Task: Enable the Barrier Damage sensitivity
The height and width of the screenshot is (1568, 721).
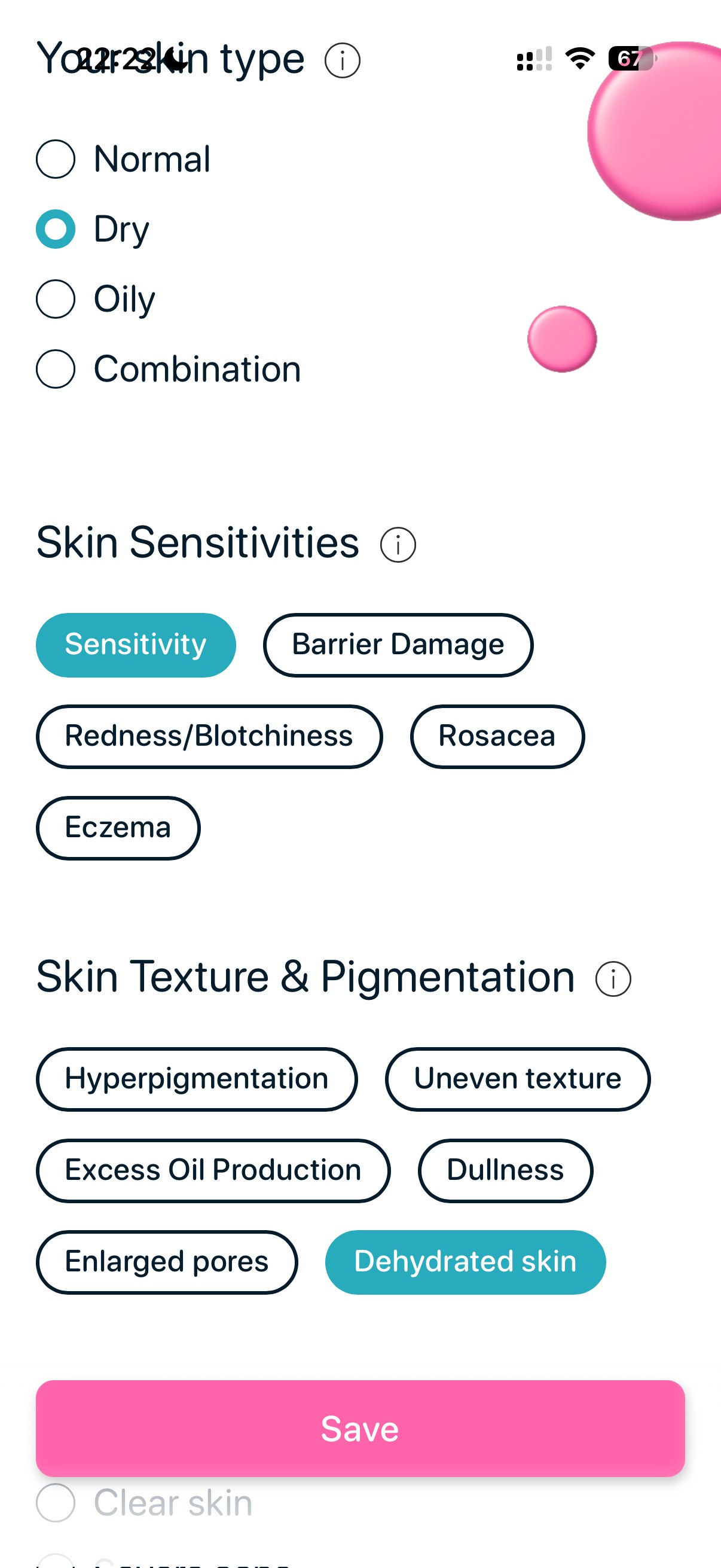Action: coord(399,645)
